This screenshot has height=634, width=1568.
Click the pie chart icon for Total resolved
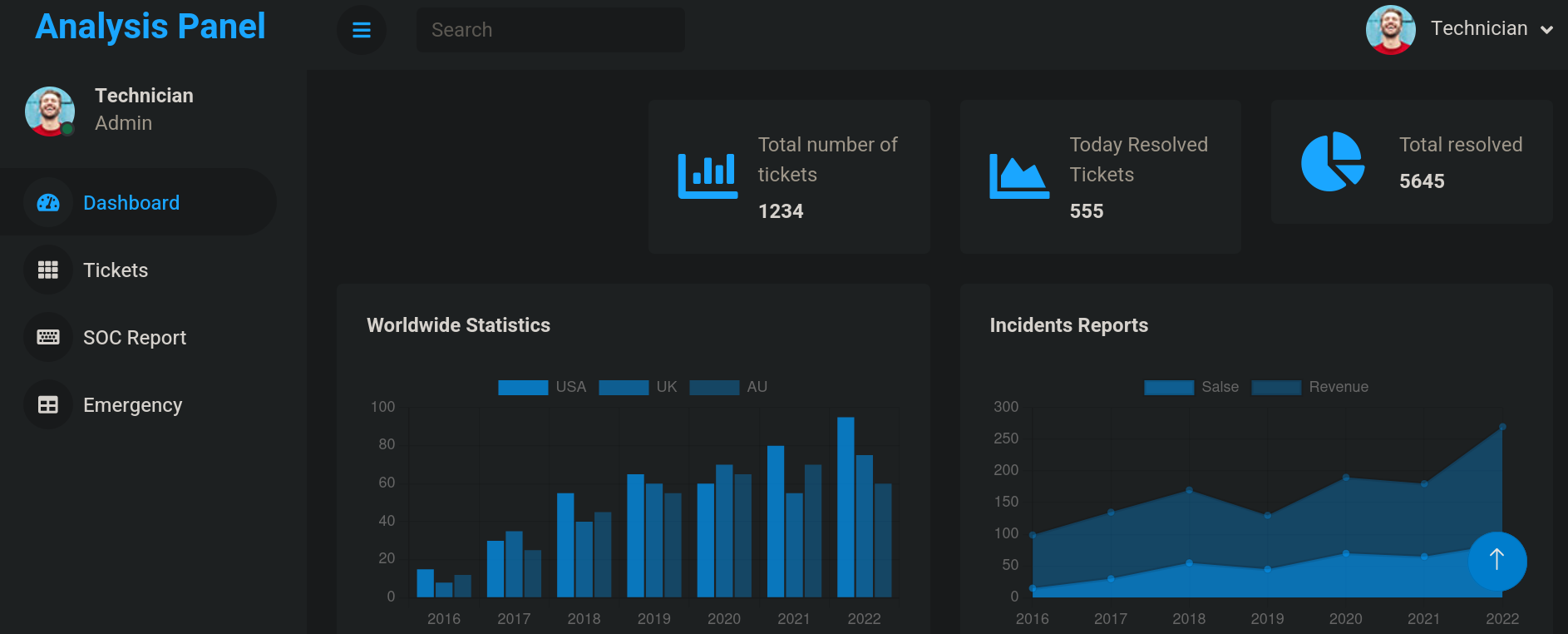click(1333, 161)
